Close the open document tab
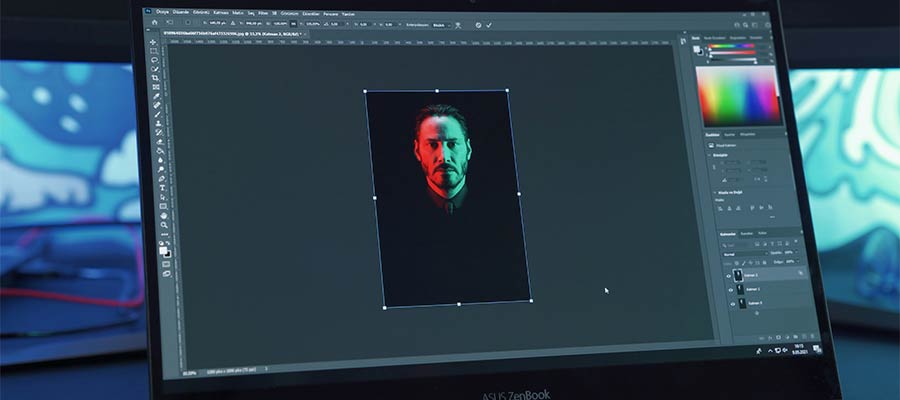Viewport: 900px width, 400px height. pyautogui.click(x=304, y=34)
